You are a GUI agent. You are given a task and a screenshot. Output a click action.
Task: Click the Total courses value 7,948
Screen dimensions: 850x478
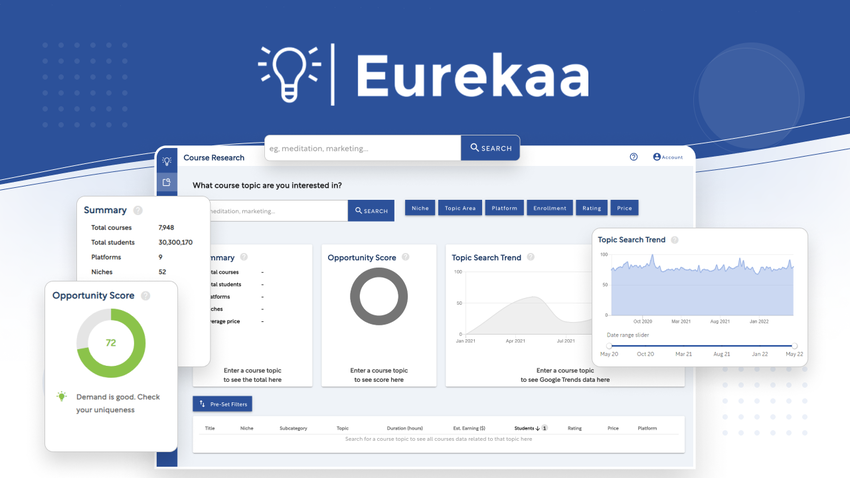point(166,228)
